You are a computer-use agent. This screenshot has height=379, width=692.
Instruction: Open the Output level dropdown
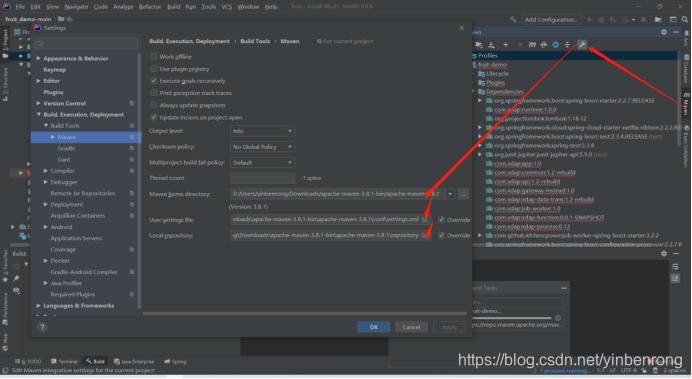[x=262, y=131]
